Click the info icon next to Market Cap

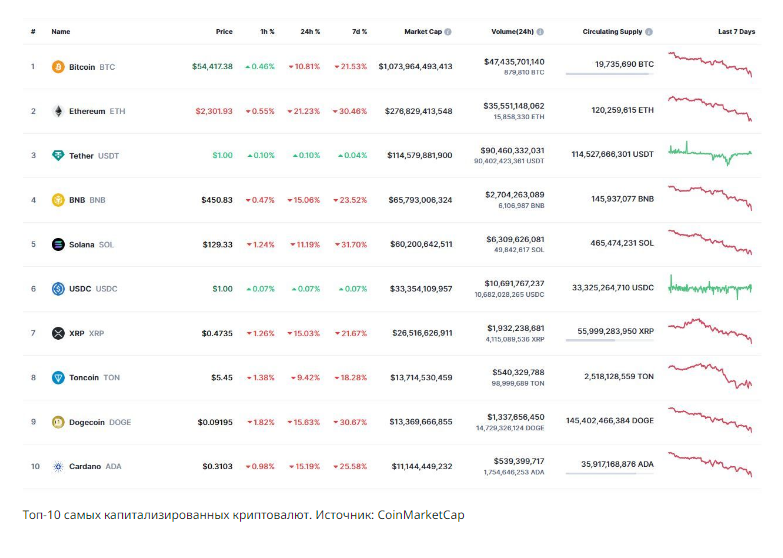pyautogui.click(x=448, y=31)
